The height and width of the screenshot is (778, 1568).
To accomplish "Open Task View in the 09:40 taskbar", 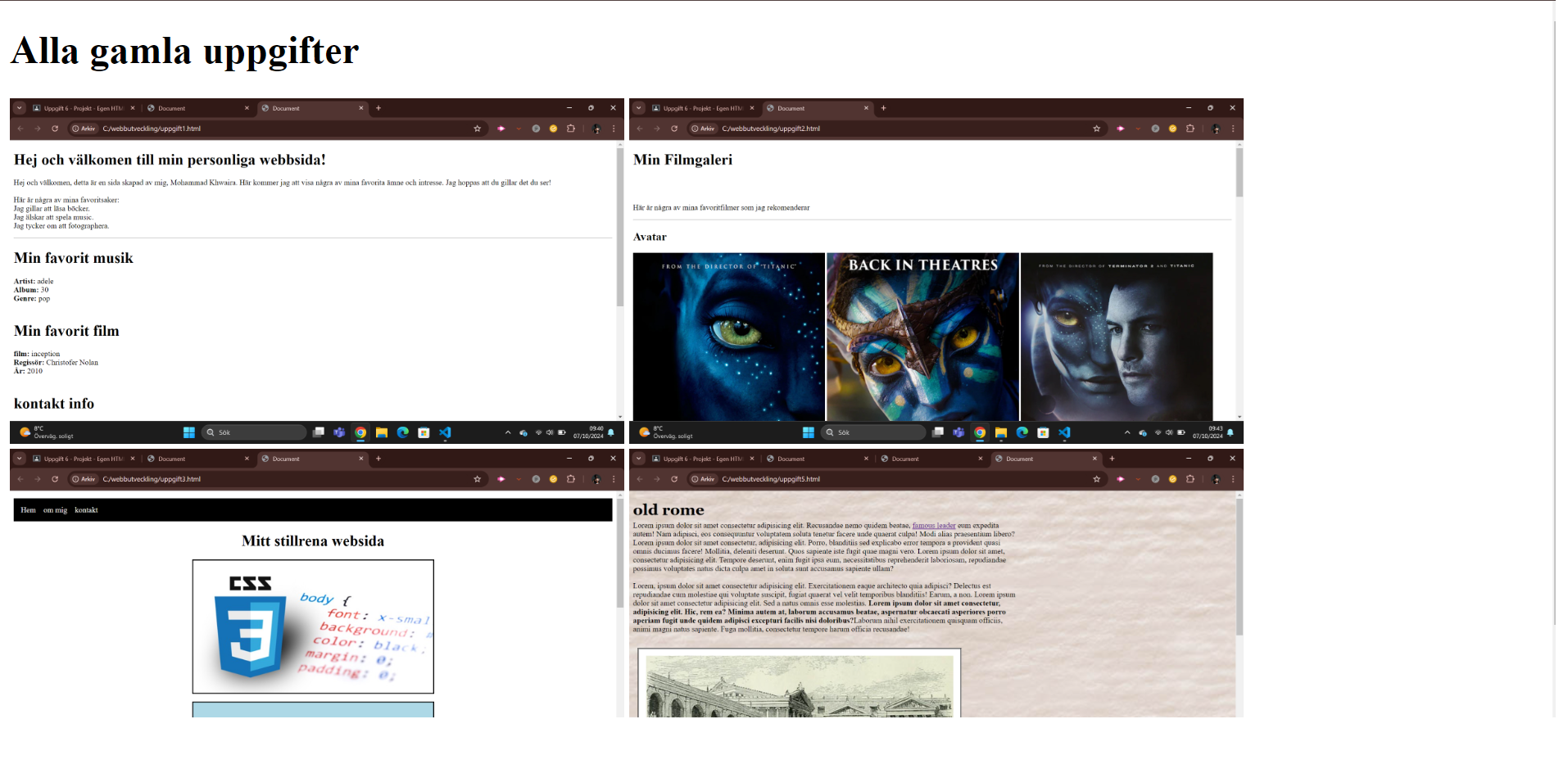I will tap(319, 432).
